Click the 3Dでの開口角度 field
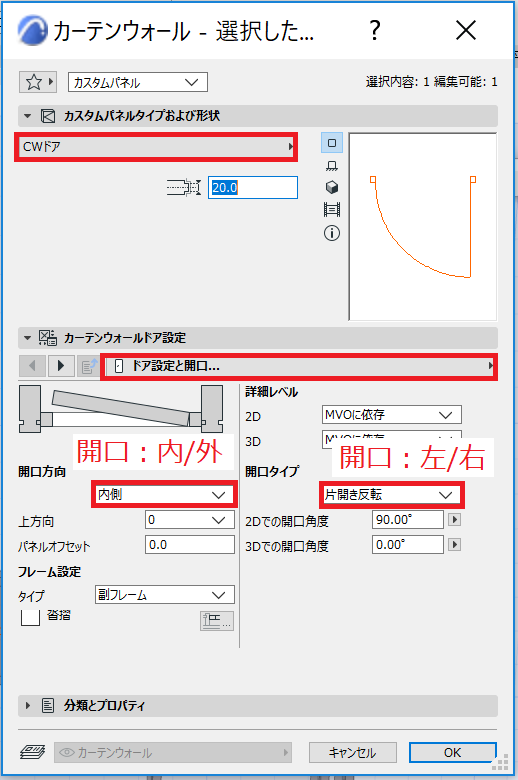Viewport: 518px width, 780px height. (x=408, y=545)
